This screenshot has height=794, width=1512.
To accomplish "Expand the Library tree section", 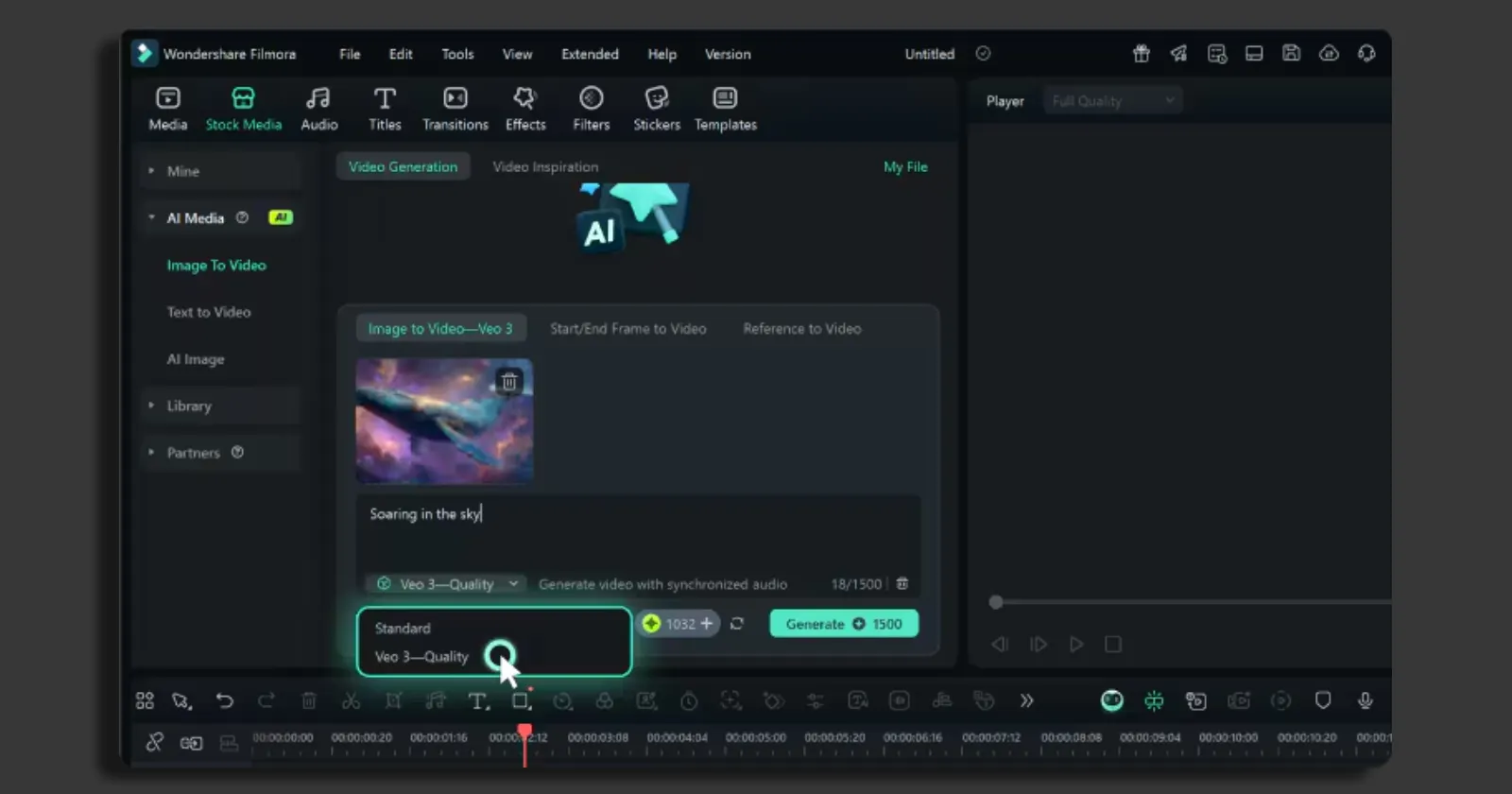I will [189, 406].
